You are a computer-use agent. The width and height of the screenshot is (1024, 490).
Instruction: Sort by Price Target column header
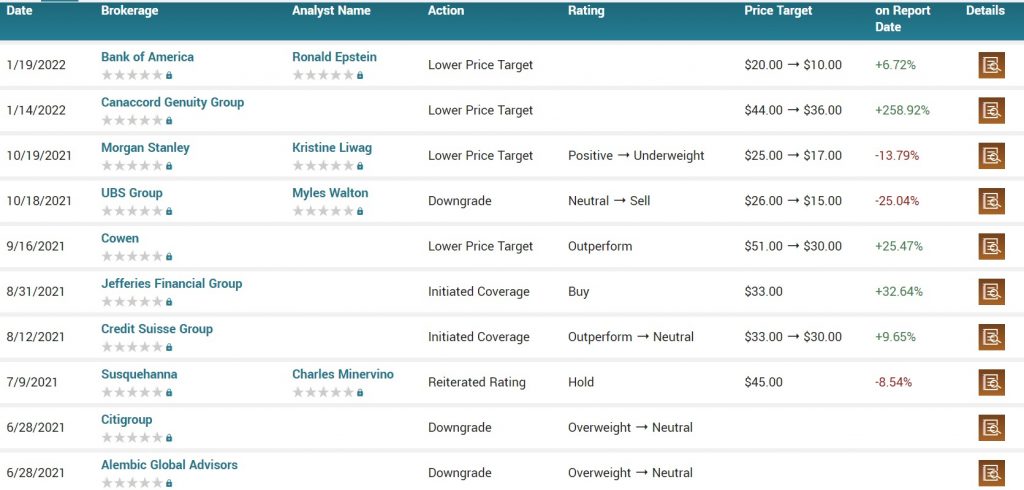(778, 10)
